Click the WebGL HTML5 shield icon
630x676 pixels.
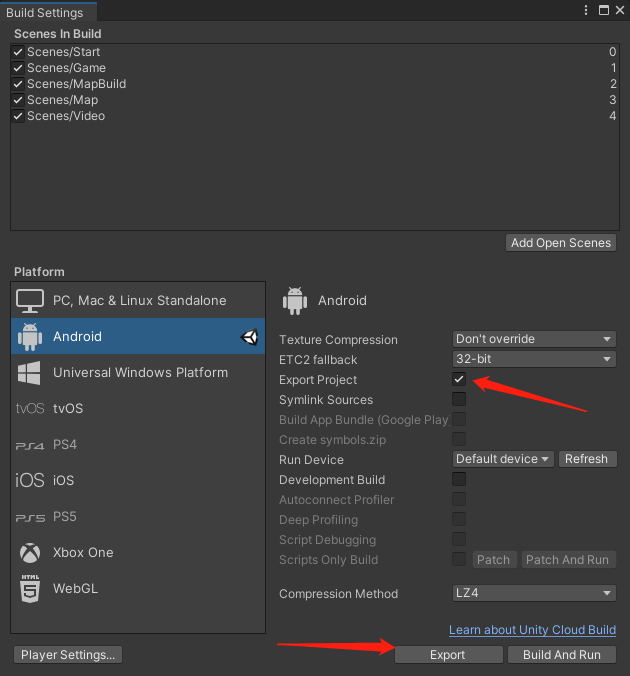[x=30, y=588]
